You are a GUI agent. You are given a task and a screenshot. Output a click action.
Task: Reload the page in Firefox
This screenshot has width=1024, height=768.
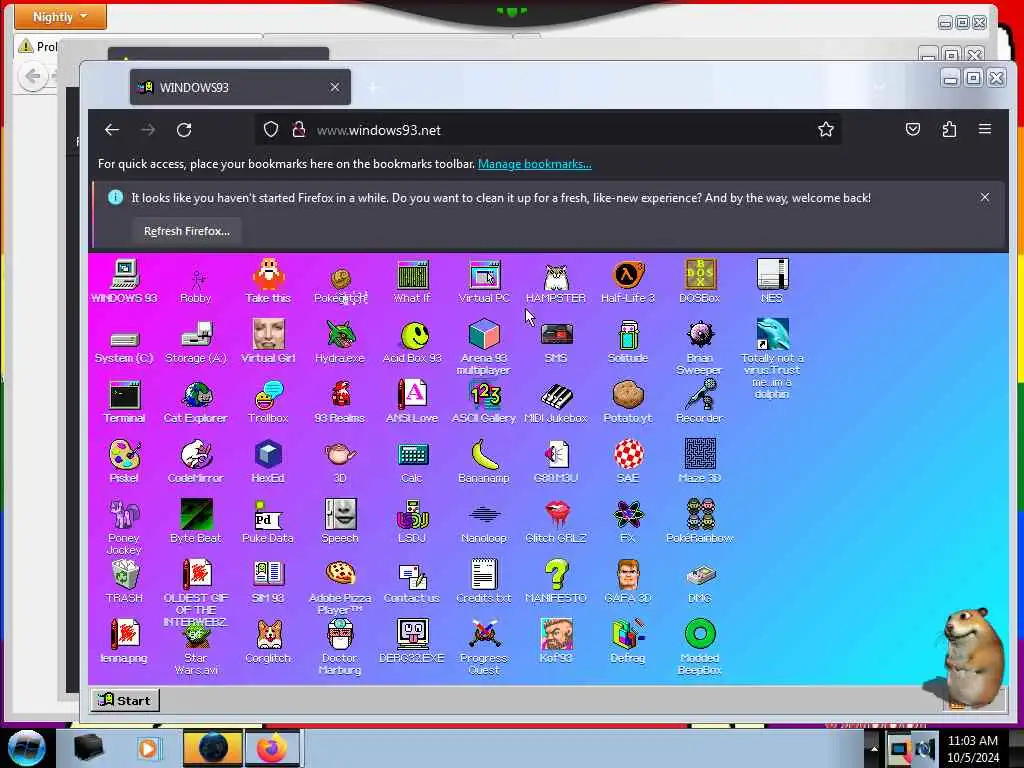(184, 130)
